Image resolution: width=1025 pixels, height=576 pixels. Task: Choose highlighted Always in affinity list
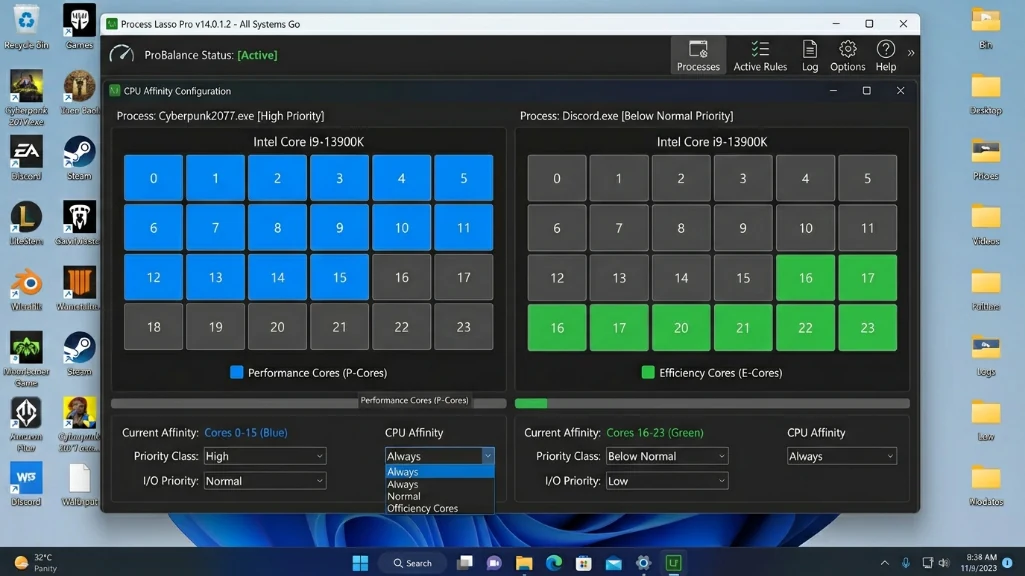click(439, 472)
